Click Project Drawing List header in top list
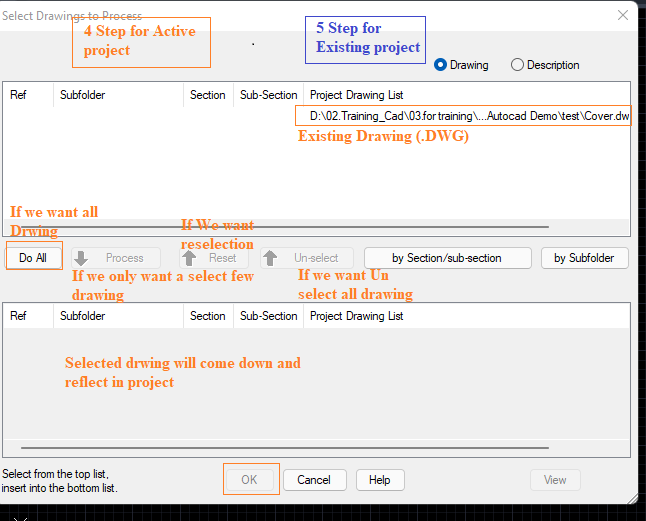Screen dimensions: 646x521 (467, 95)
